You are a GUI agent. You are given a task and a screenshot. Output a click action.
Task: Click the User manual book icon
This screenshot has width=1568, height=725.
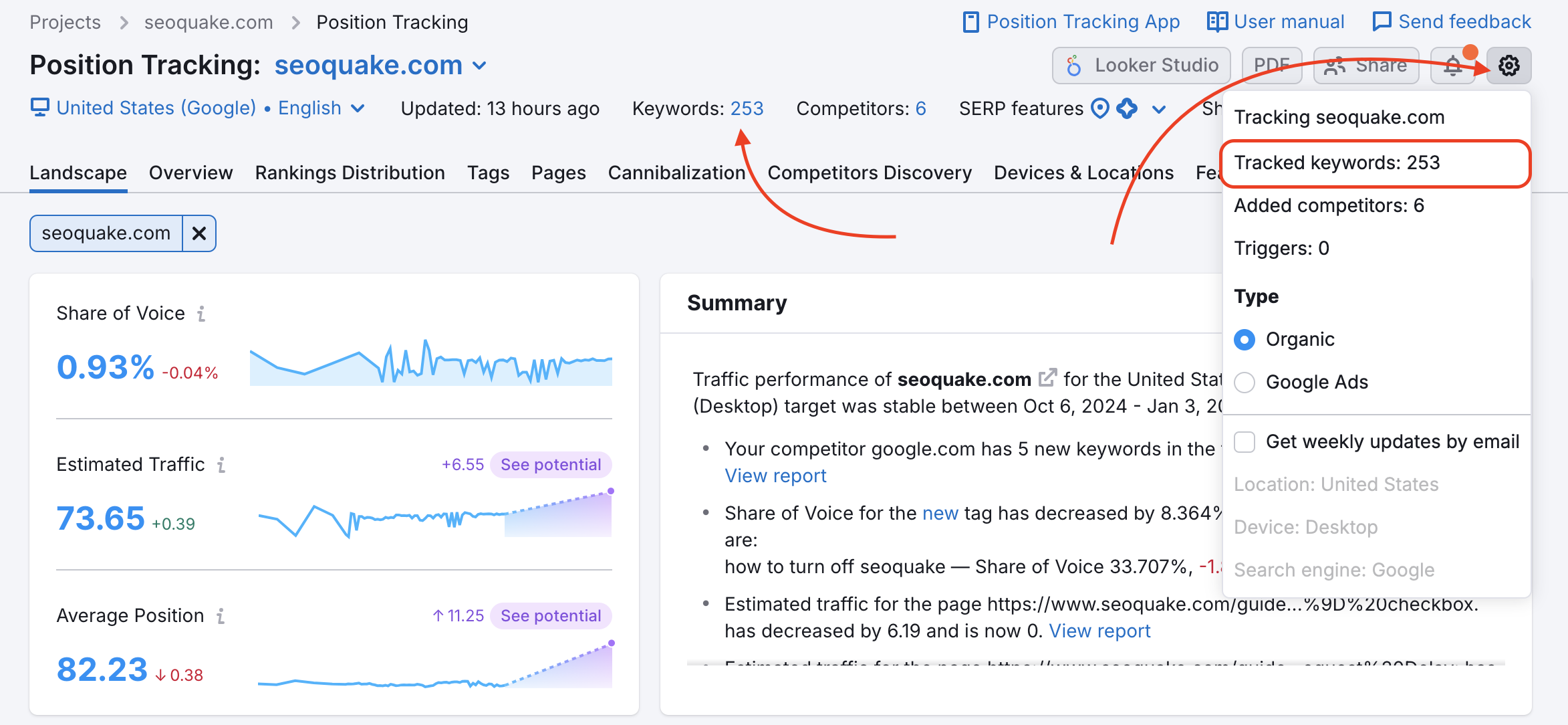tap(1217, 22)
